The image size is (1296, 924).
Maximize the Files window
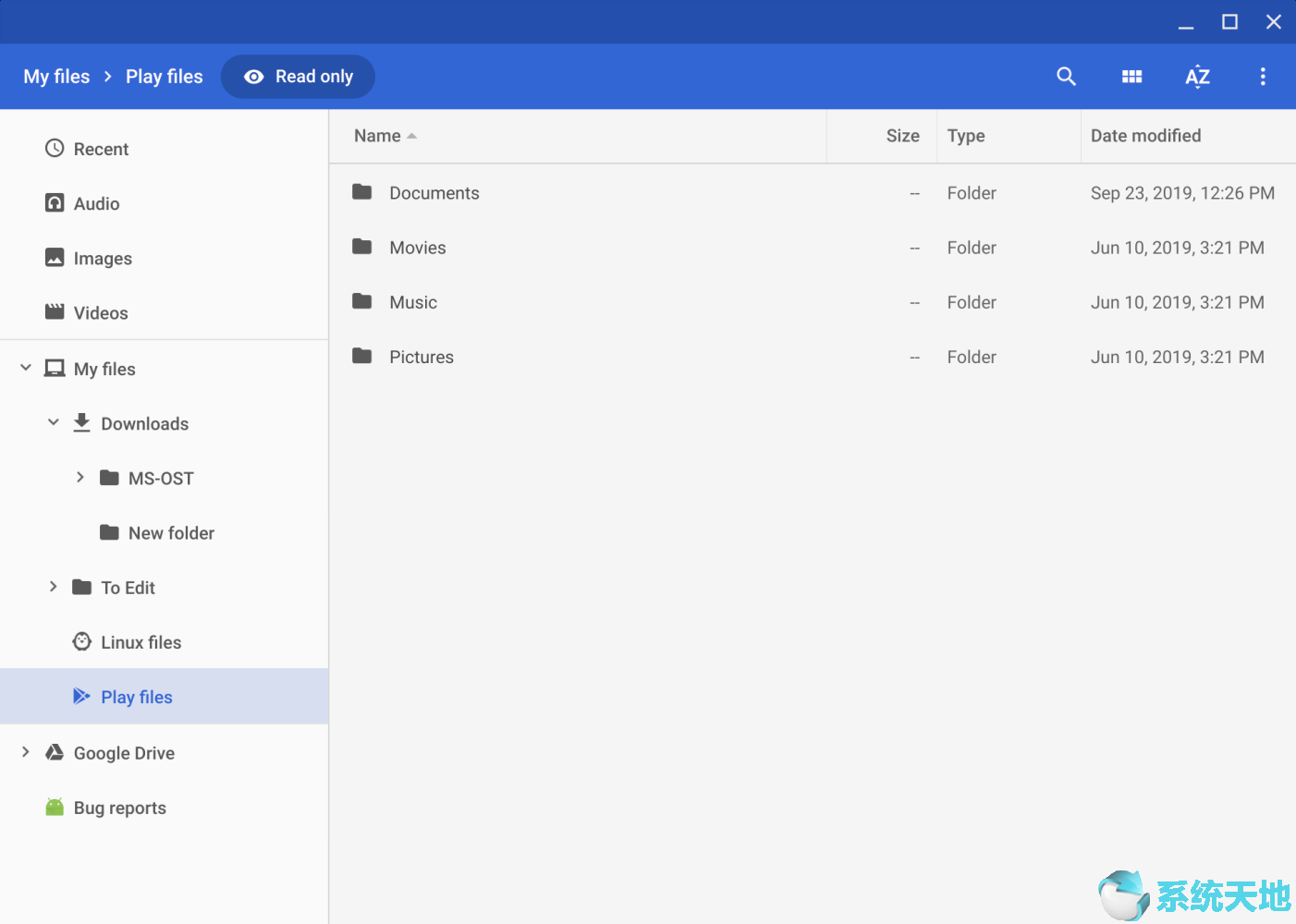(1229, 22)
